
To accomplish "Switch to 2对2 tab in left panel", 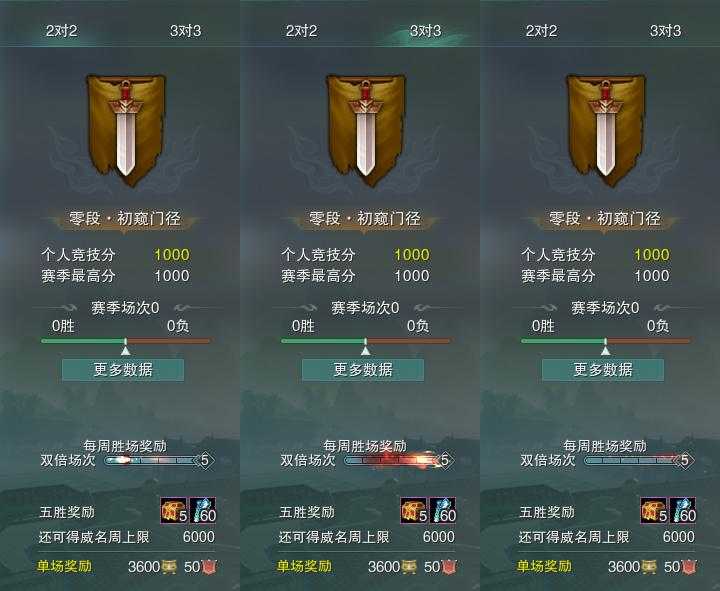I will point(61,31).
